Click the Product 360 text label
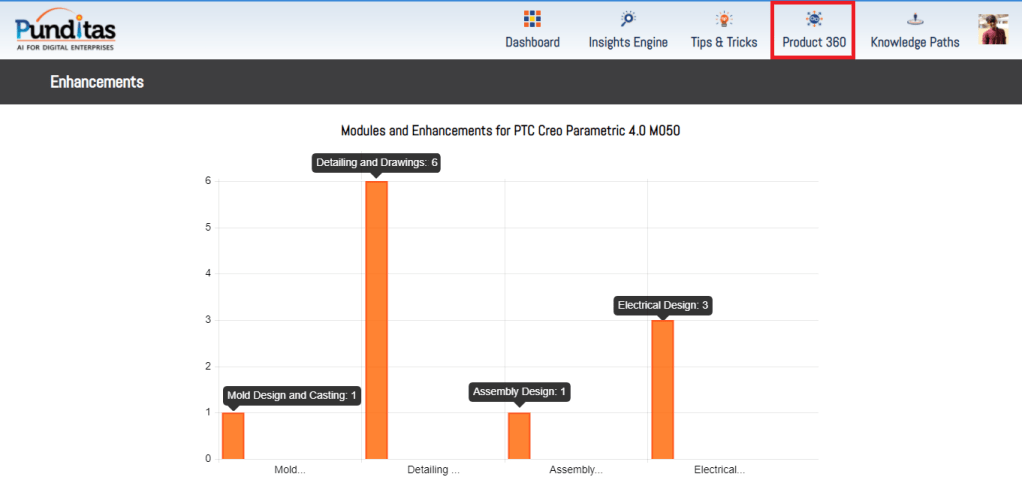Image resolution: width=1022 pixels, height=495 pixels. click(x=814, y=42)
